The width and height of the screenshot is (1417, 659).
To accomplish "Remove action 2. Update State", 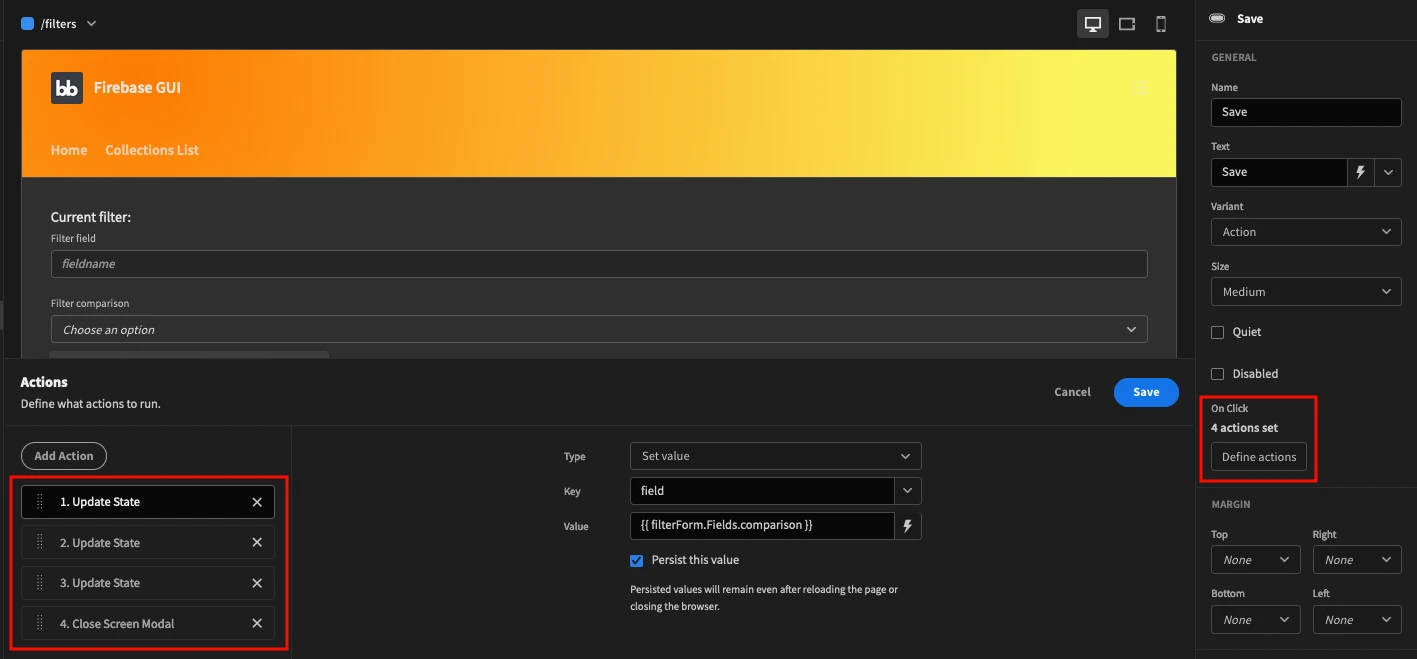I will [257, 543].
